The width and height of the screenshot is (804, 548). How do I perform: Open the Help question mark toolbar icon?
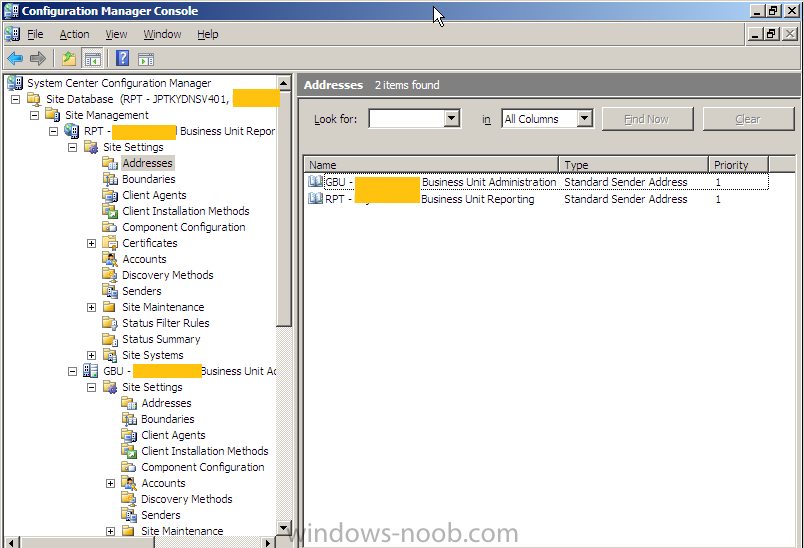pos(123,58)
